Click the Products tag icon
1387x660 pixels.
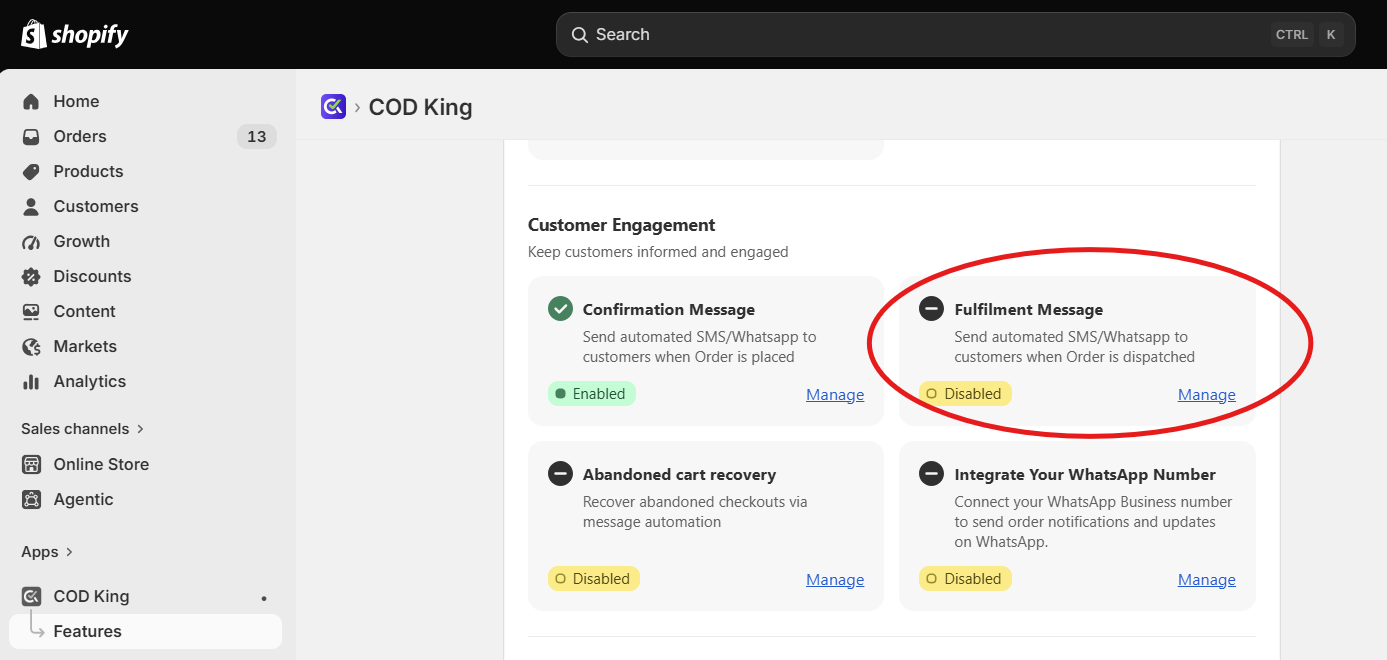(x=31, y=172)
